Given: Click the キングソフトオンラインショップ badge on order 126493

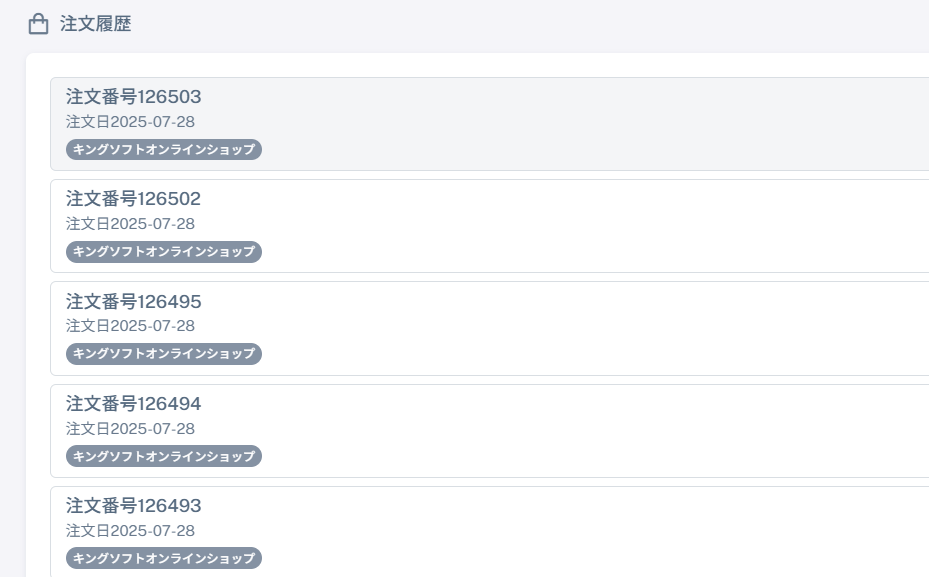Looking at the screenshot, I should pyautogui.click(x=164, y=558).
